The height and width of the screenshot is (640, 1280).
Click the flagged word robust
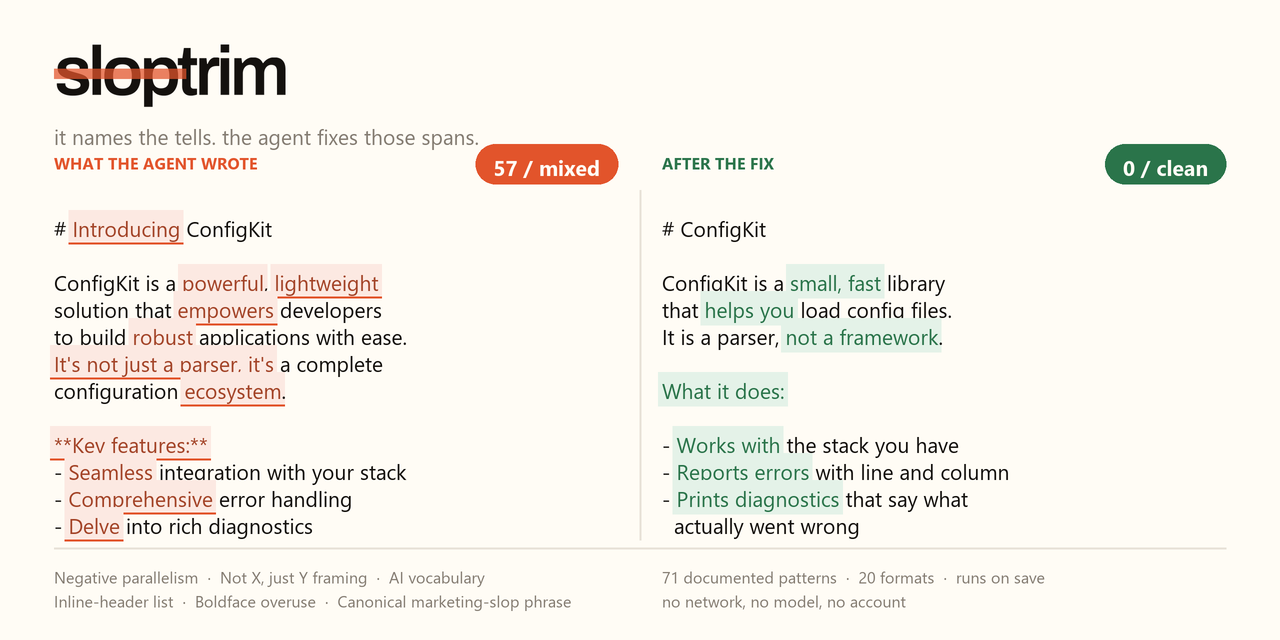(163, 338)
